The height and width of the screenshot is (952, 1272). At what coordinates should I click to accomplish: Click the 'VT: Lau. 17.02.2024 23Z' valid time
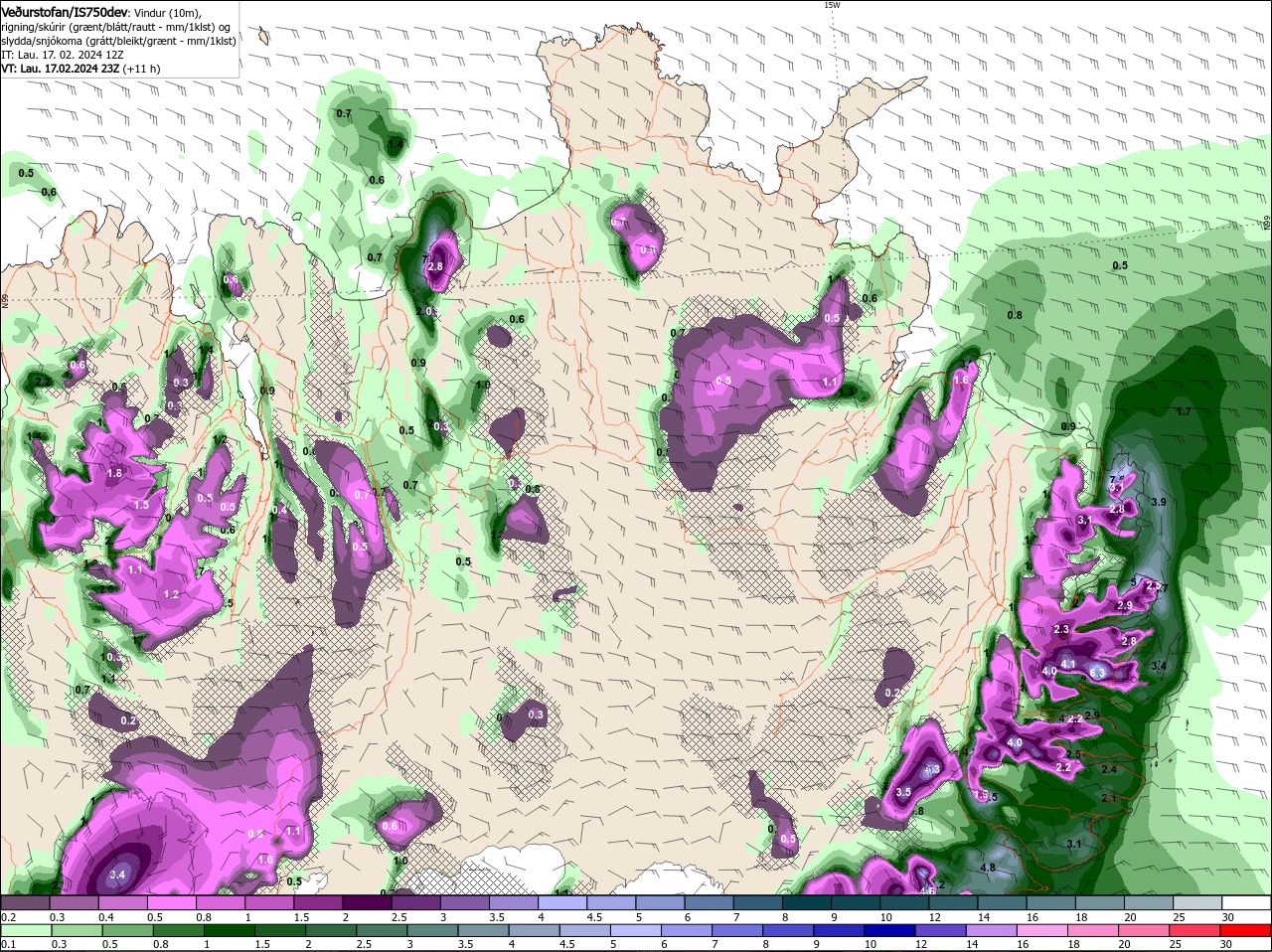(x=60, y=69)
